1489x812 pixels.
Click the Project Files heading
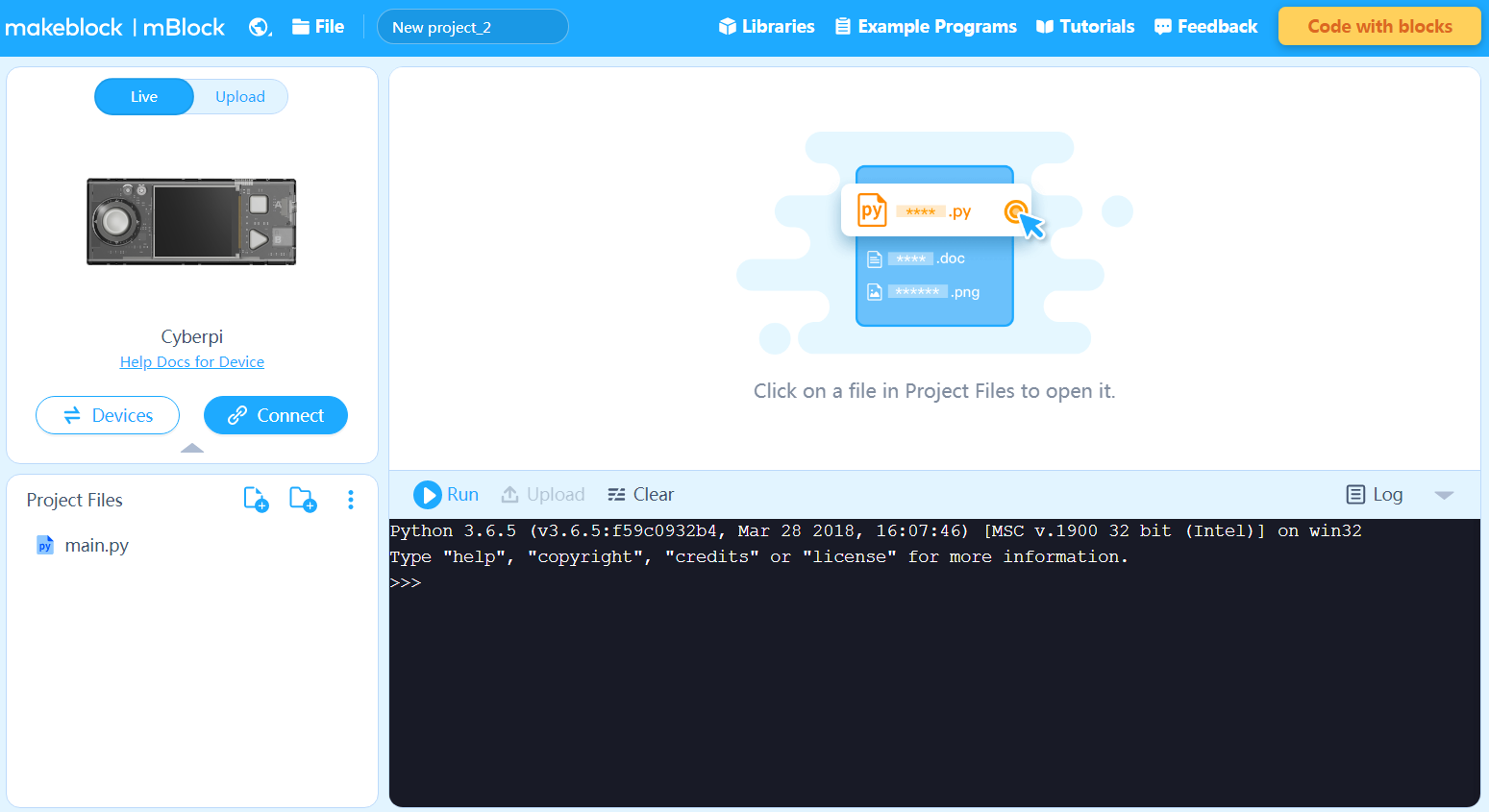coord(75,500)
